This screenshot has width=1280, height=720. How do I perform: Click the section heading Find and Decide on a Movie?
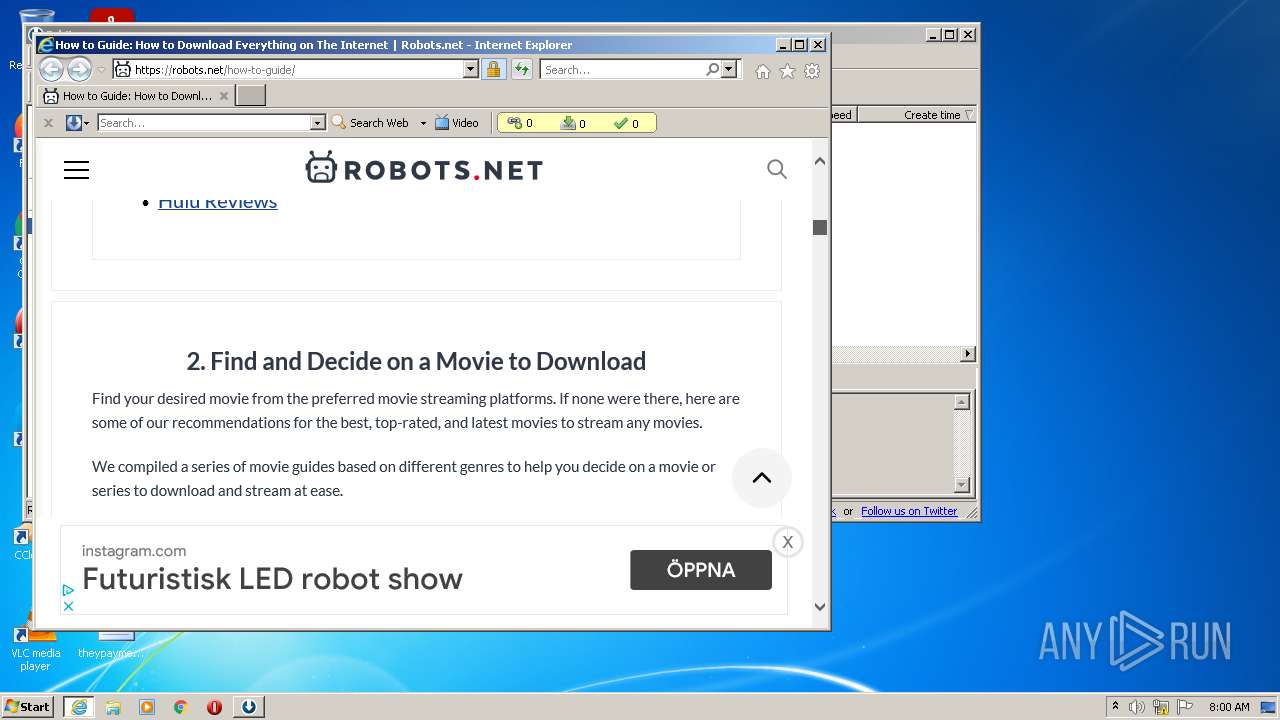[416, 361]
